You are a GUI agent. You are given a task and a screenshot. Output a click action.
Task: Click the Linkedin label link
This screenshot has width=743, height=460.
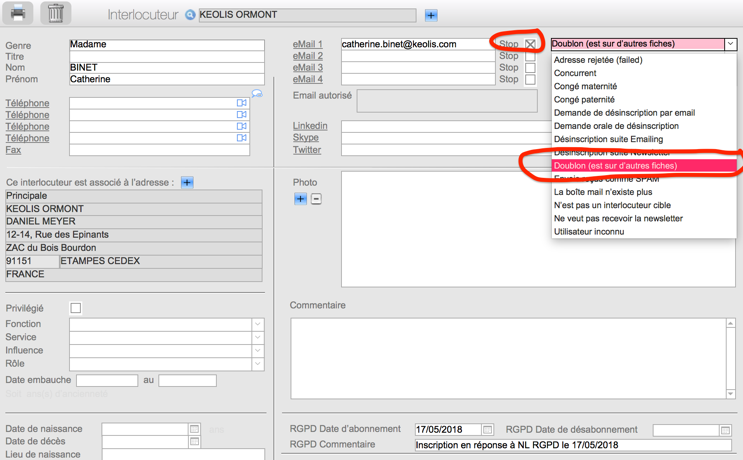[310, 126]
